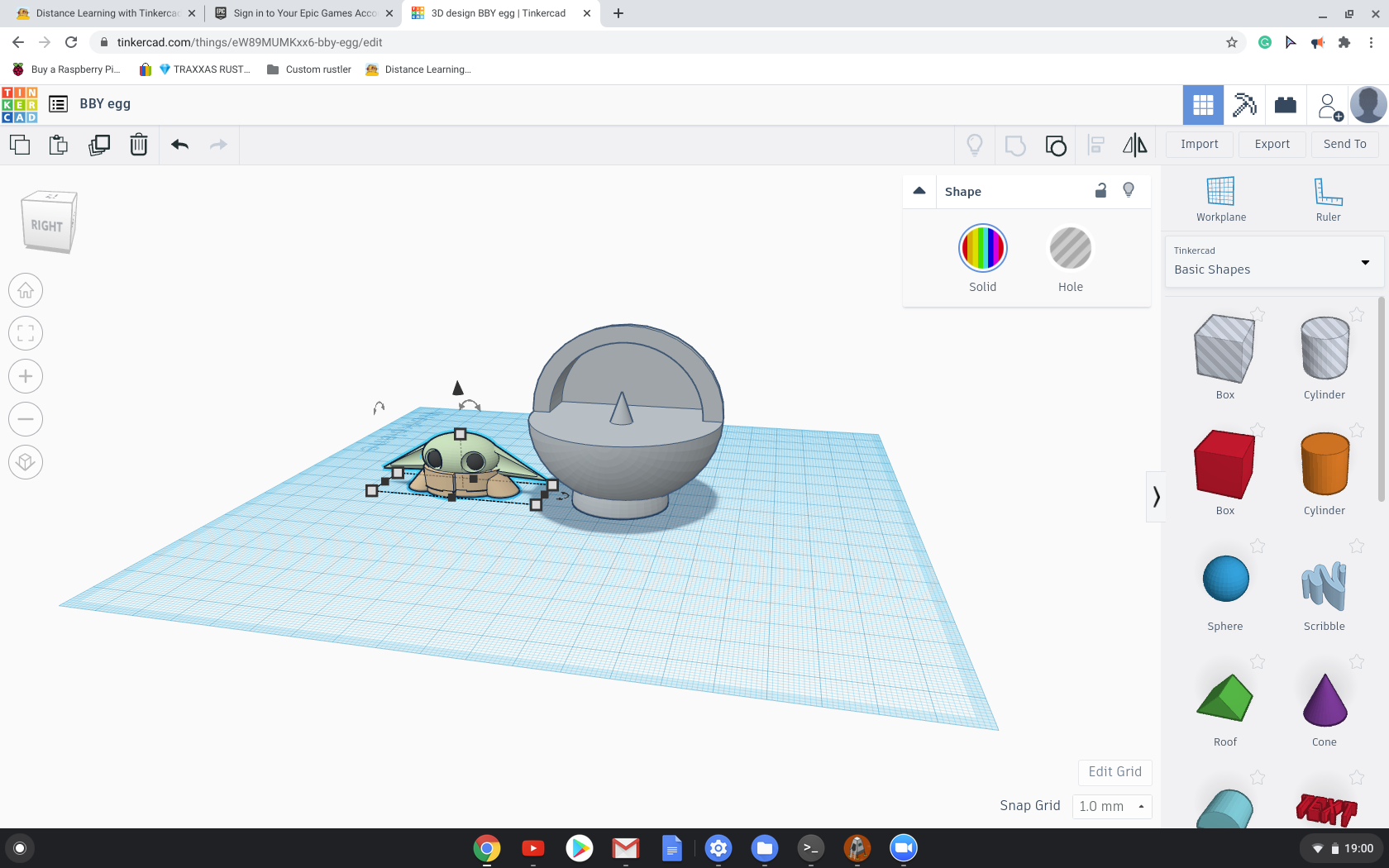Select the 3D design BBY egg tab

tap(499, 13)
